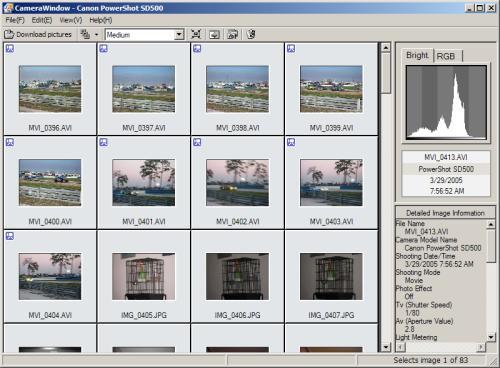Click the Detailed Image Information header
The height and width of the screenshot is (368, 500).
445,213
